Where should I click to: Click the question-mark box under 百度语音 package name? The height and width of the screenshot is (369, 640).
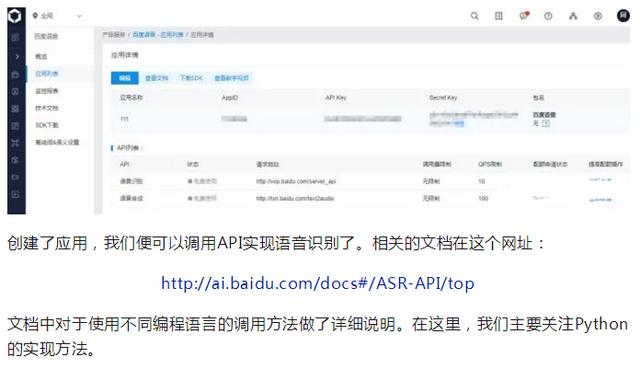coord(546,123)
